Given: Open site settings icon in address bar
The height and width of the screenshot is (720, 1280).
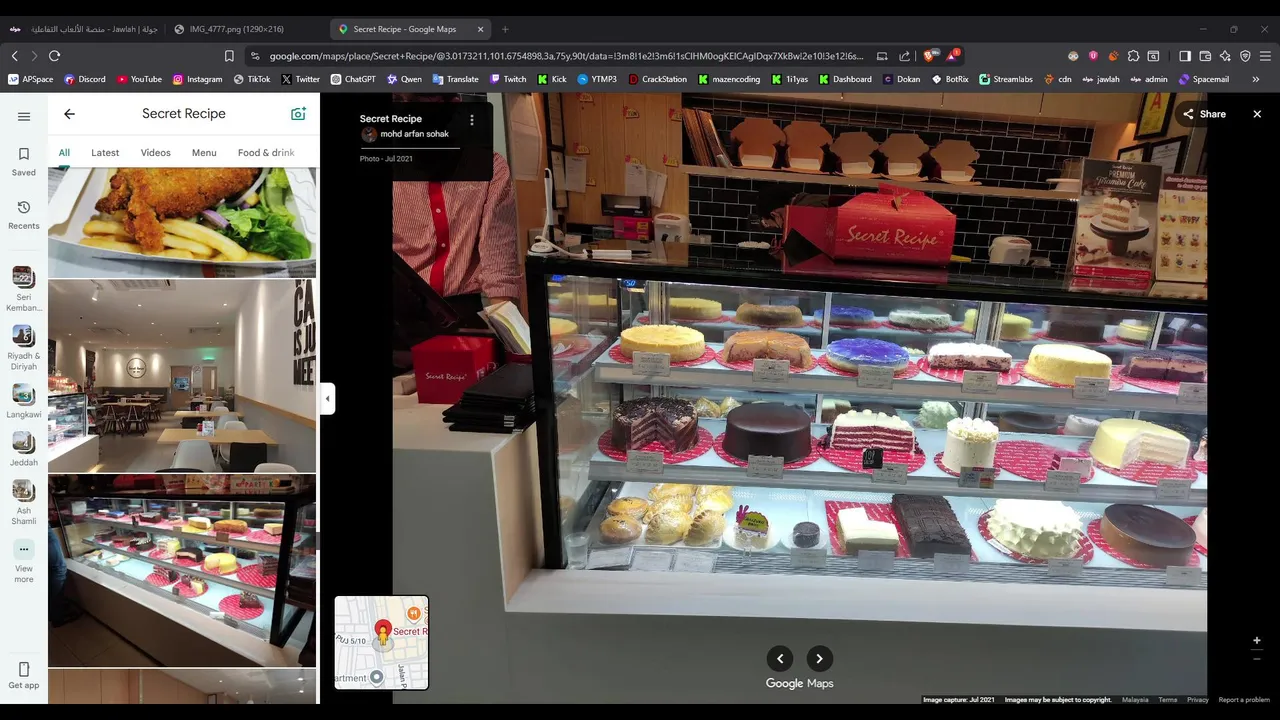Looking at the screenshot, I should (x=255, y=56).
